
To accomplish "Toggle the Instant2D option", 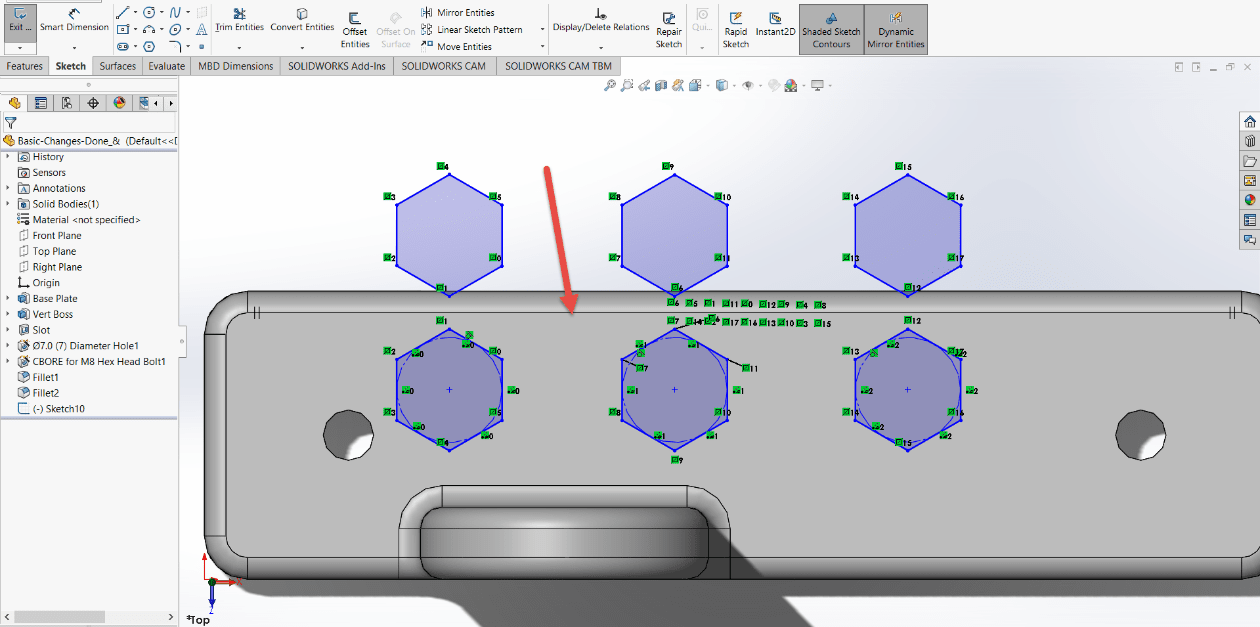I will [x=775, y=24].
